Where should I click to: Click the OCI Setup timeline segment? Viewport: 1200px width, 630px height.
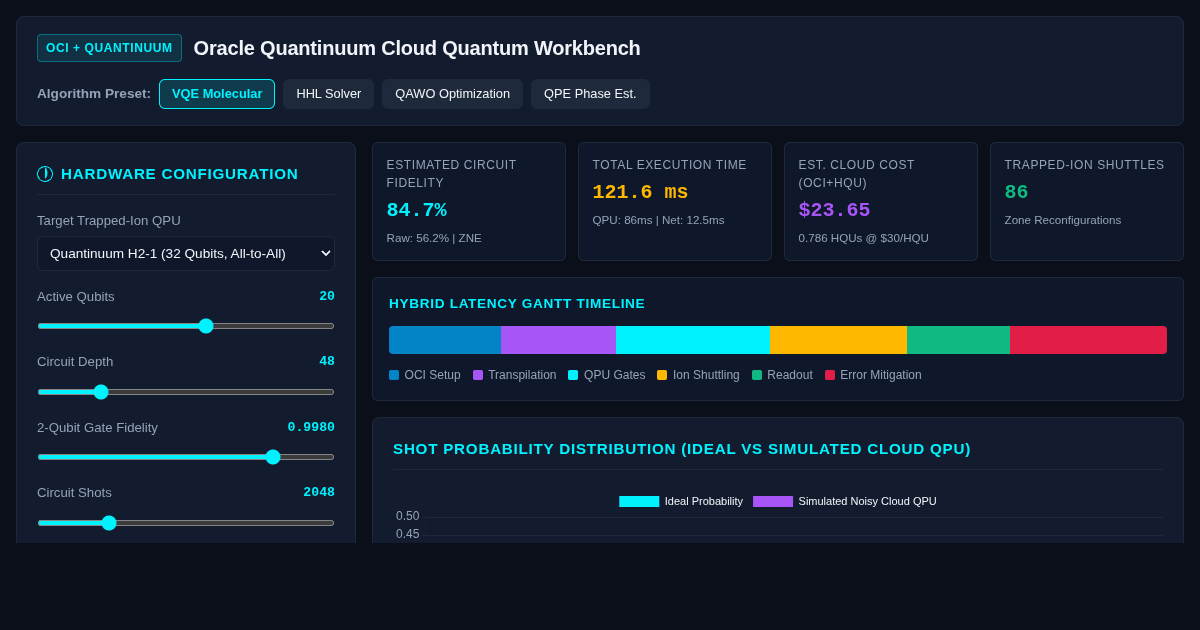tap(445, 340)
